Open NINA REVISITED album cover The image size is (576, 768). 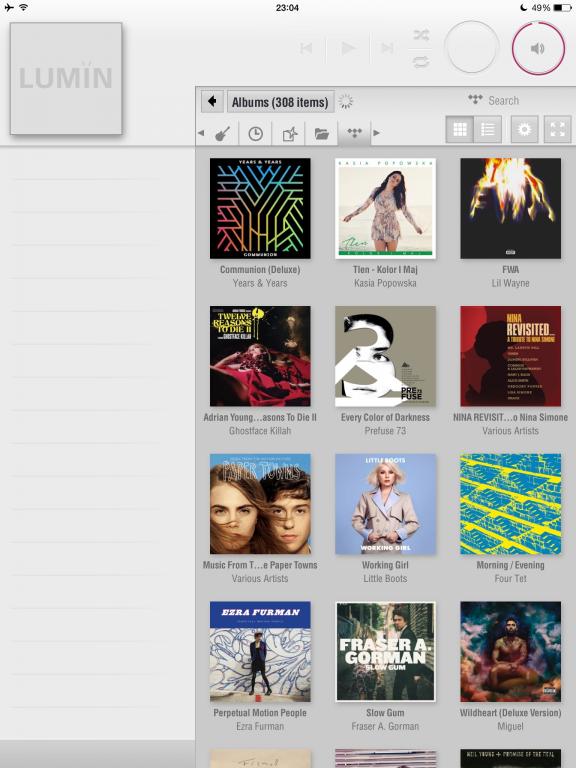510,356
